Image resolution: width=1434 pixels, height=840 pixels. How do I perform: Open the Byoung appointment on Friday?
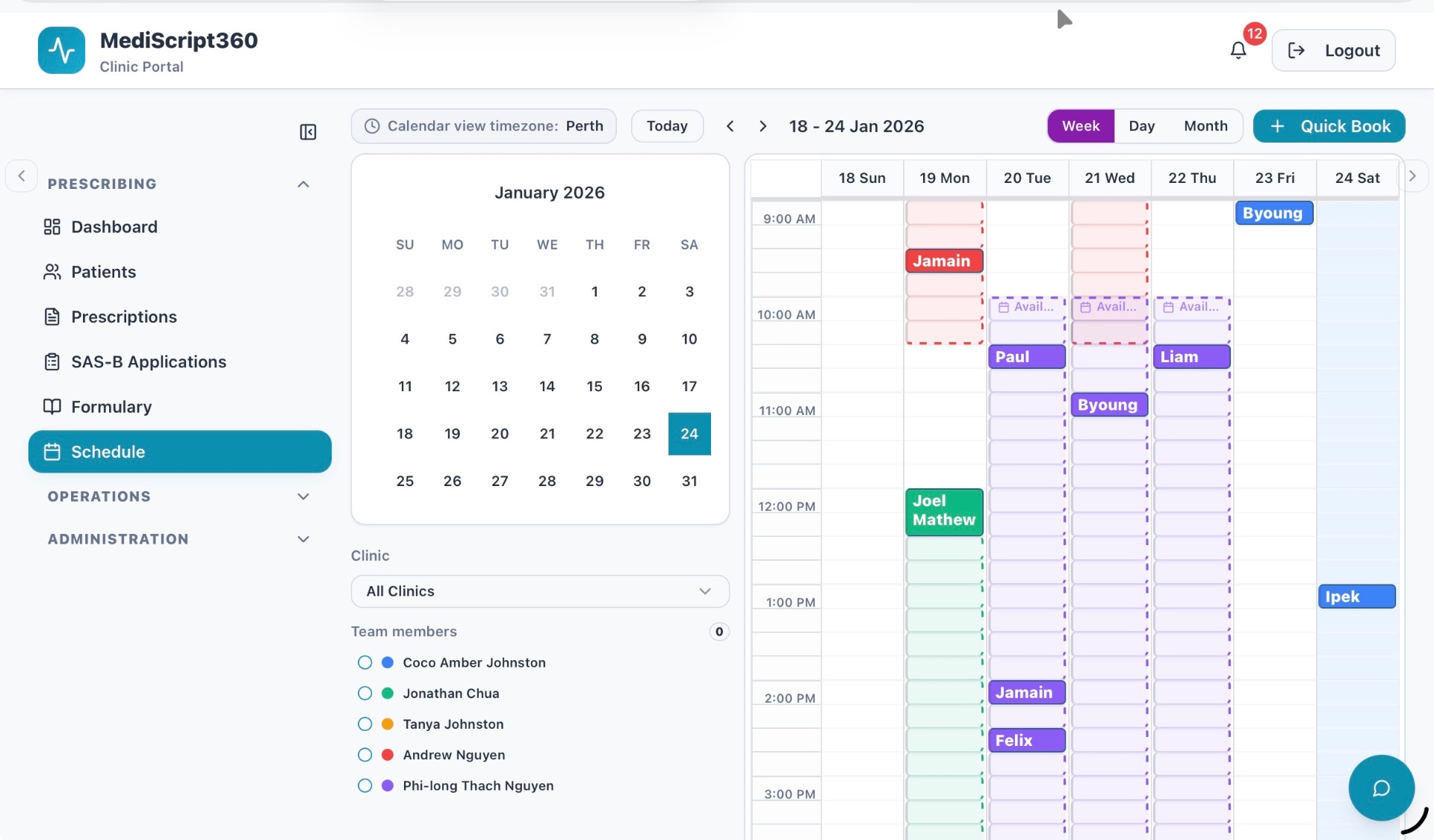tap(1274, 213)
